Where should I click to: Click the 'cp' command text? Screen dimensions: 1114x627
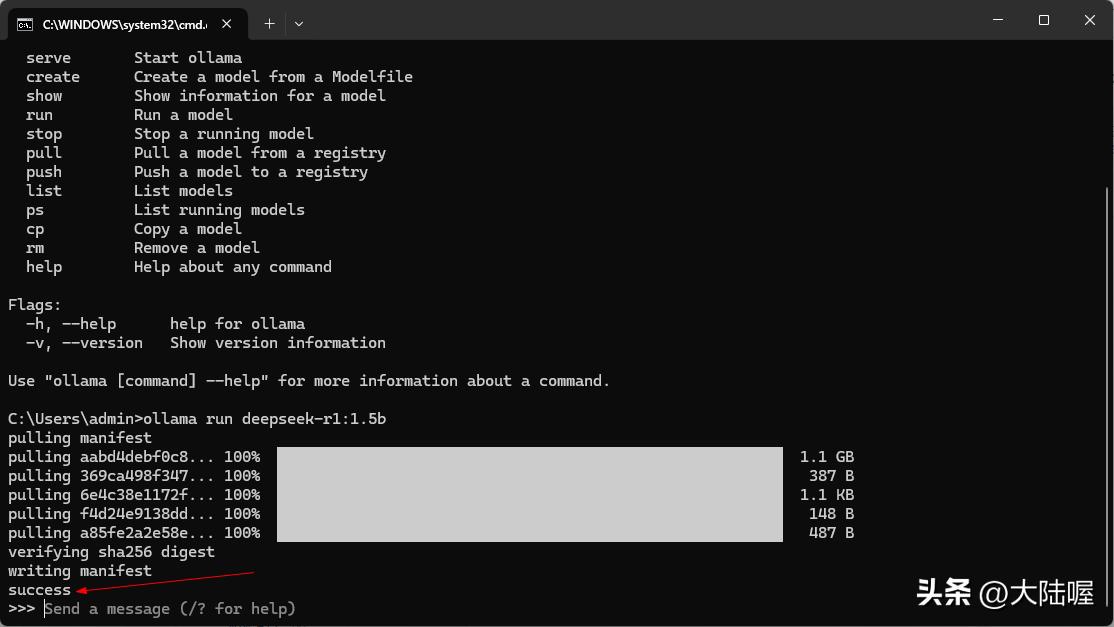tap(35, 230)
